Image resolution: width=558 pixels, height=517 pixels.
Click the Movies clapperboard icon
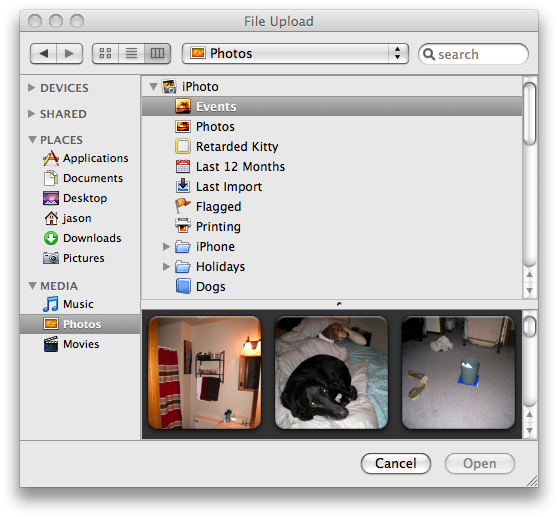(51, 344)
